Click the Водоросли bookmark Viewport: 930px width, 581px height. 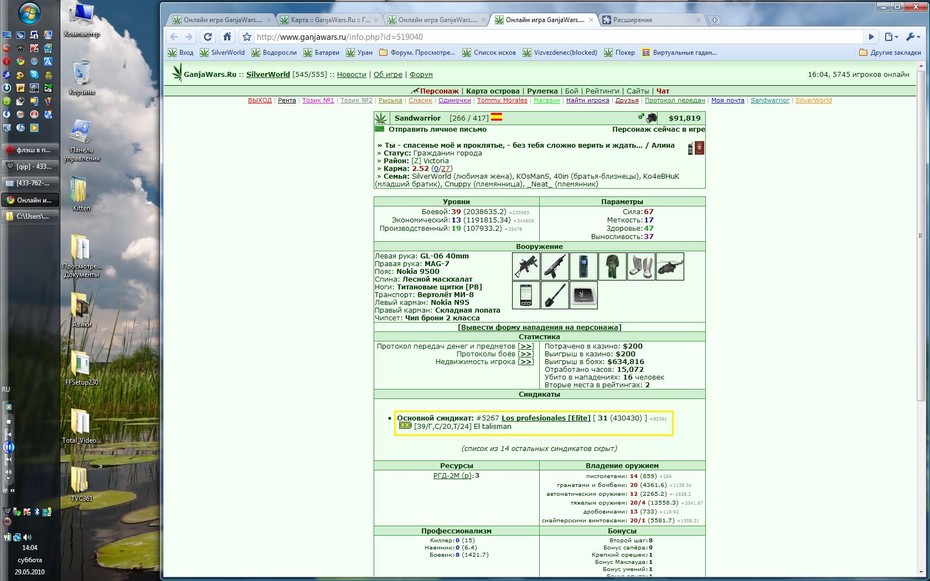pyautogui.click(x=273, y=53)
